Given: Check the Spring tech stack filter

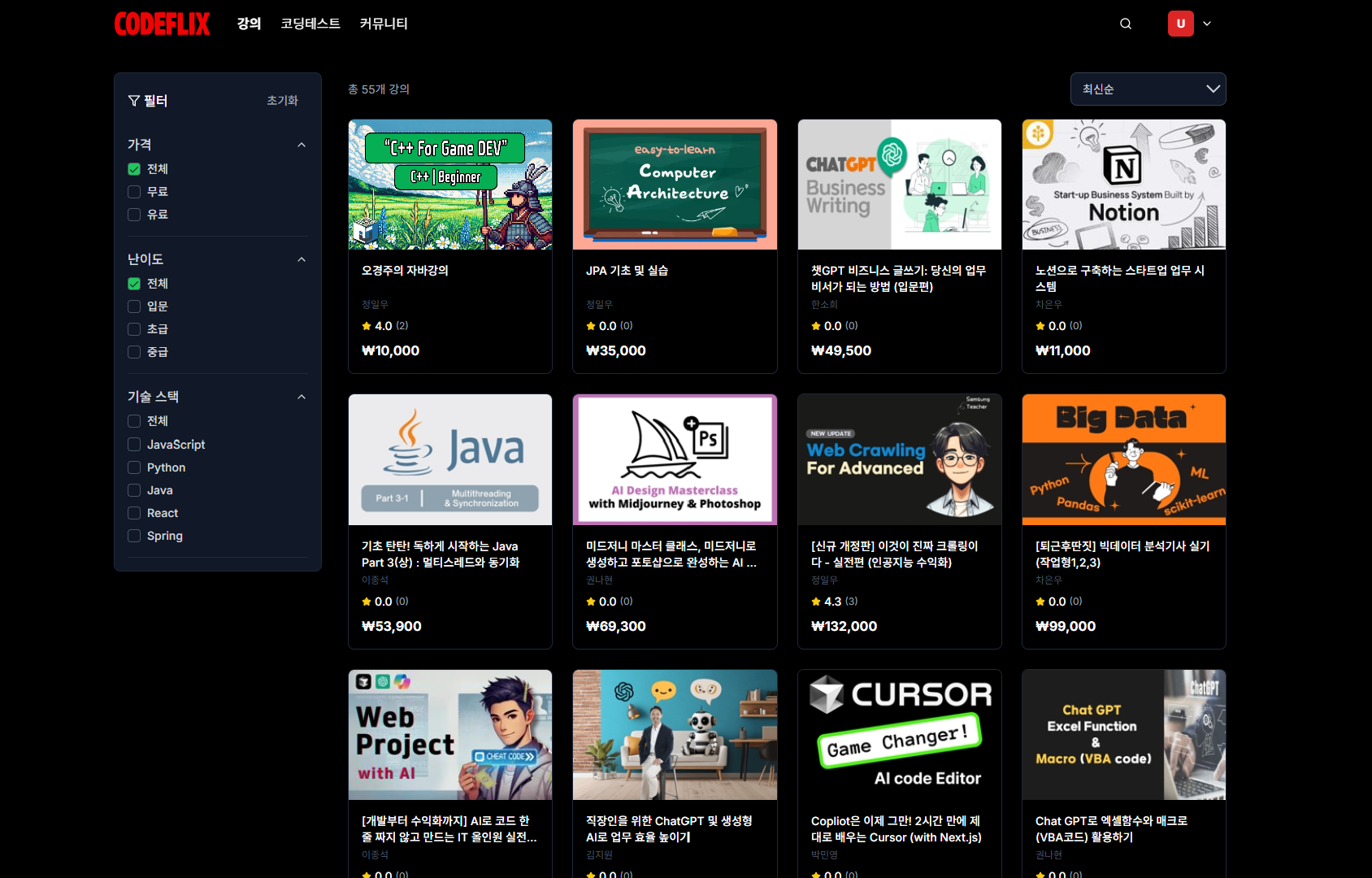Looking at the screenshot, I should [x=134, y=536].
